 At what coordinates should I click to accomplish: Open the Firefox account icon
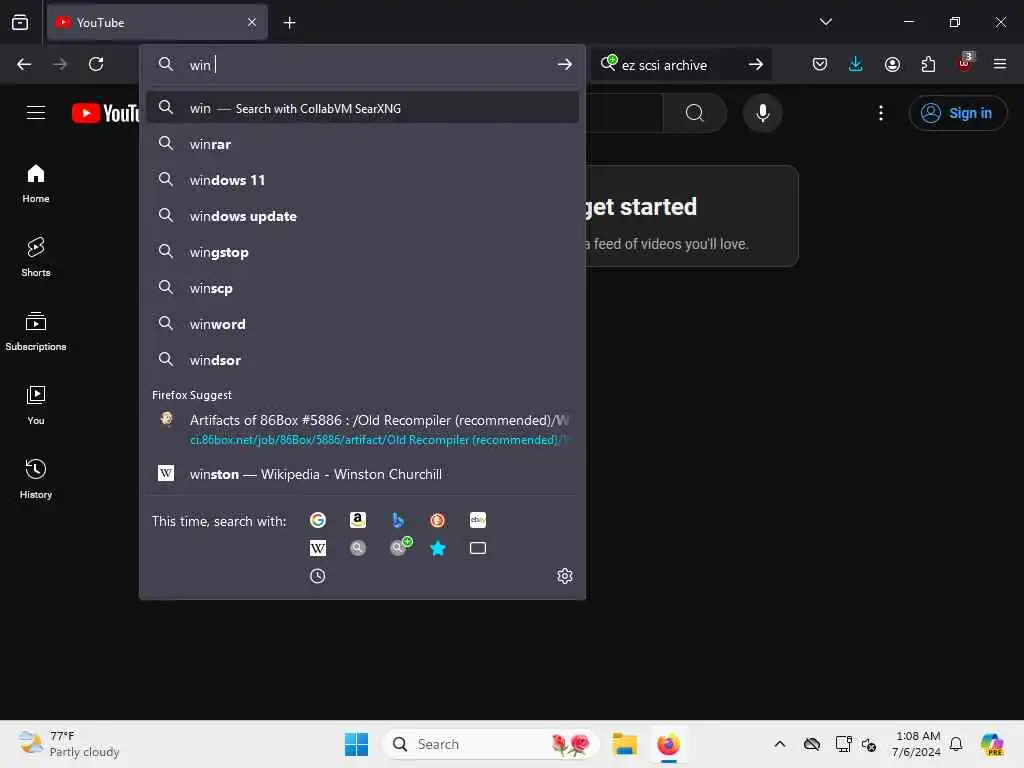tap(892, 64)
